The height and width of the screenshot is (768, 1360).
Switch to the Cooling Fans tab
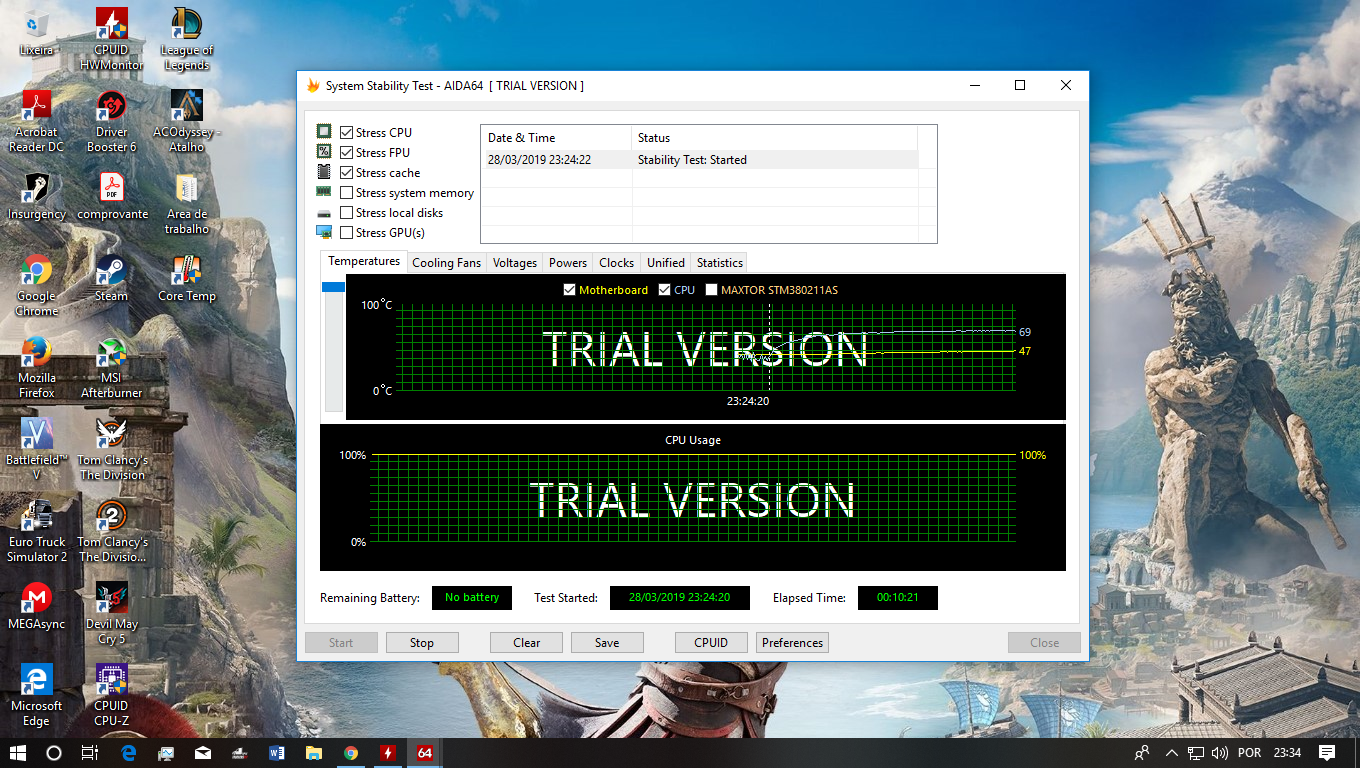point(446,263)
